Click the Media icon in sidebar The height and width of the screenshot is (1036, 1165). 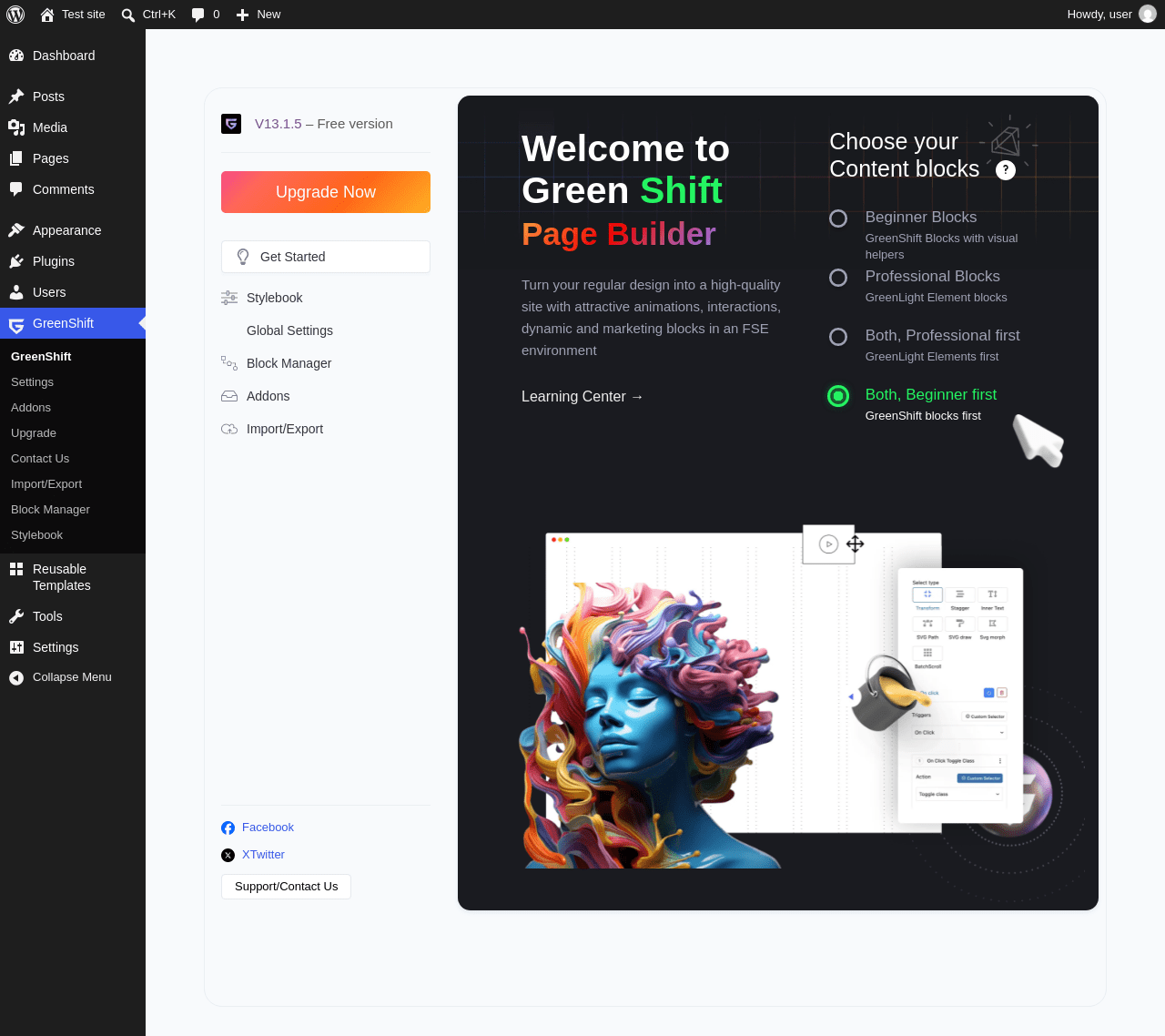(x=16, y=127)
